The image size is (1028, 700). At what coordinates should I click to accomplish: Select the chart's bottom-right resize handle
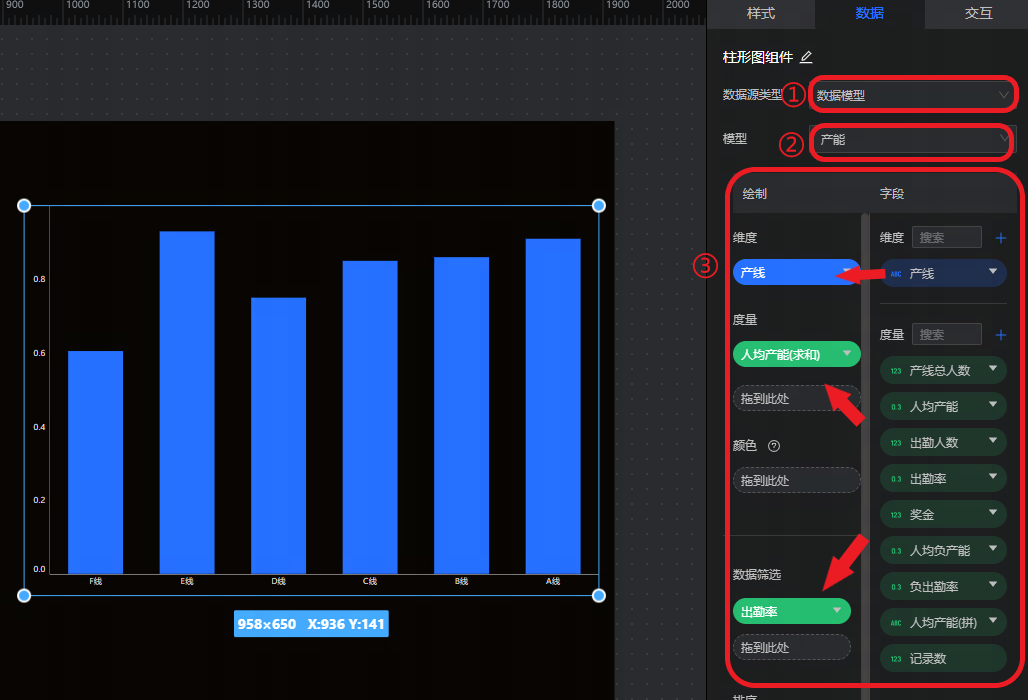click(x=599, y=595)
